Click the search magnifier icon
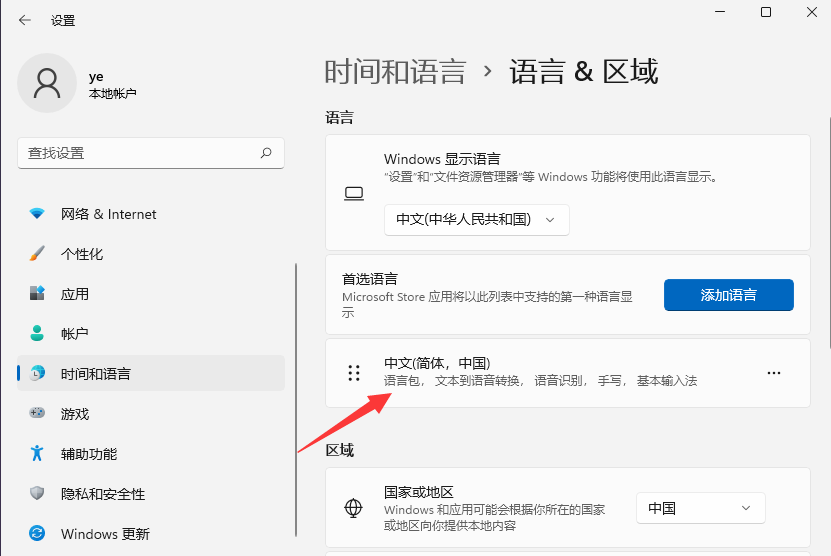This screenshot has height=556, width=831. click(x=266, y=153)
